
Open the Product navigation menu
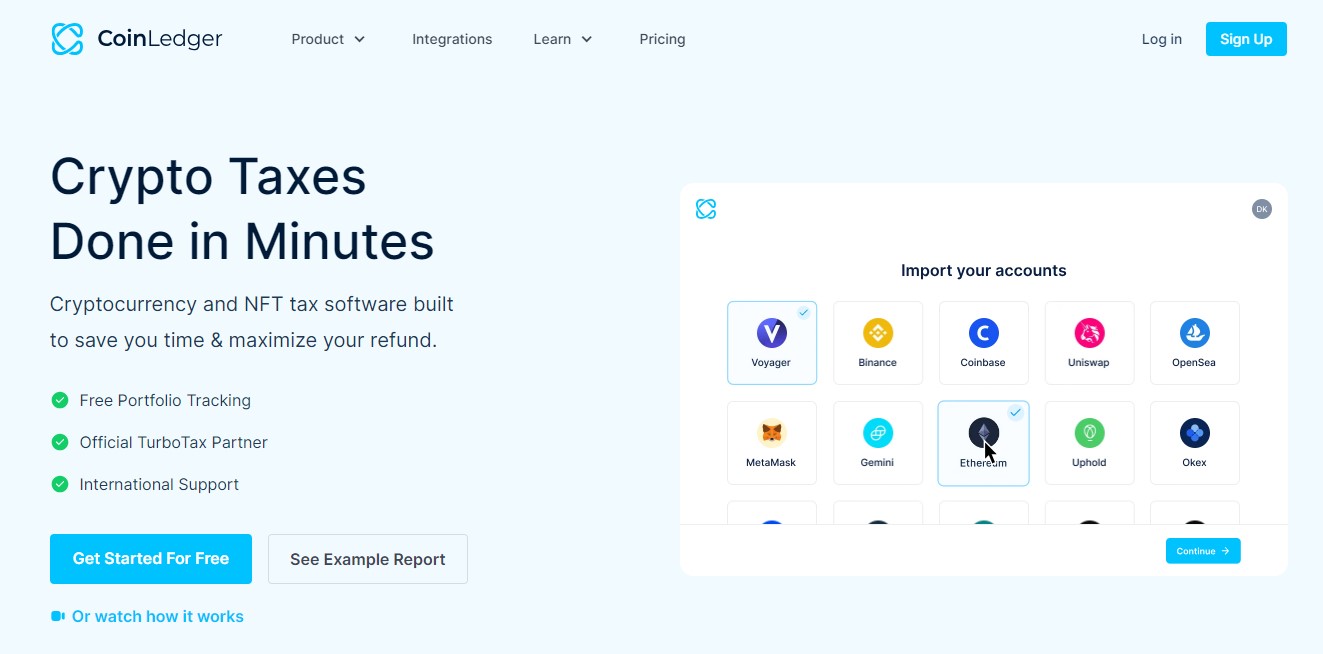click(329, 39)
